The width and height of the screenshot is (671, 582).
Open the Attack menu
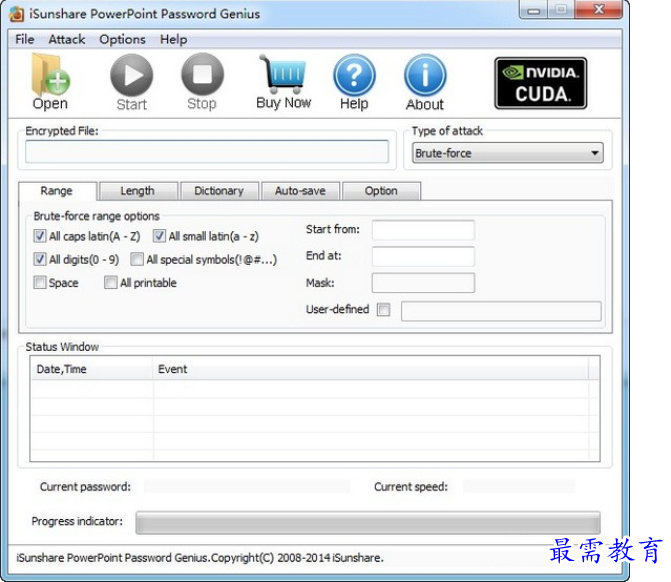point(67,39)
